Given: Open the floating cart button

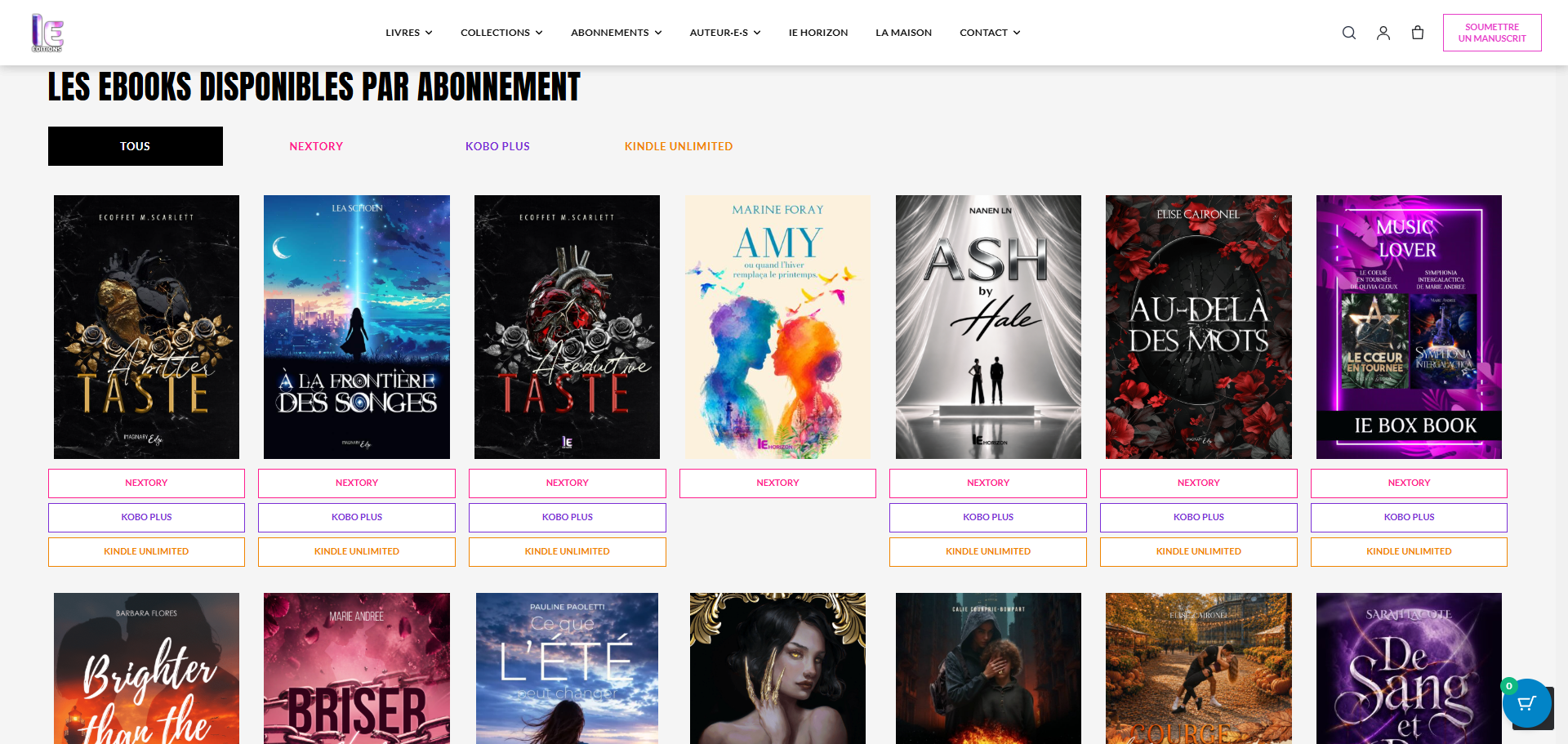Looking at the screenshot, I should coord(1527,703).
